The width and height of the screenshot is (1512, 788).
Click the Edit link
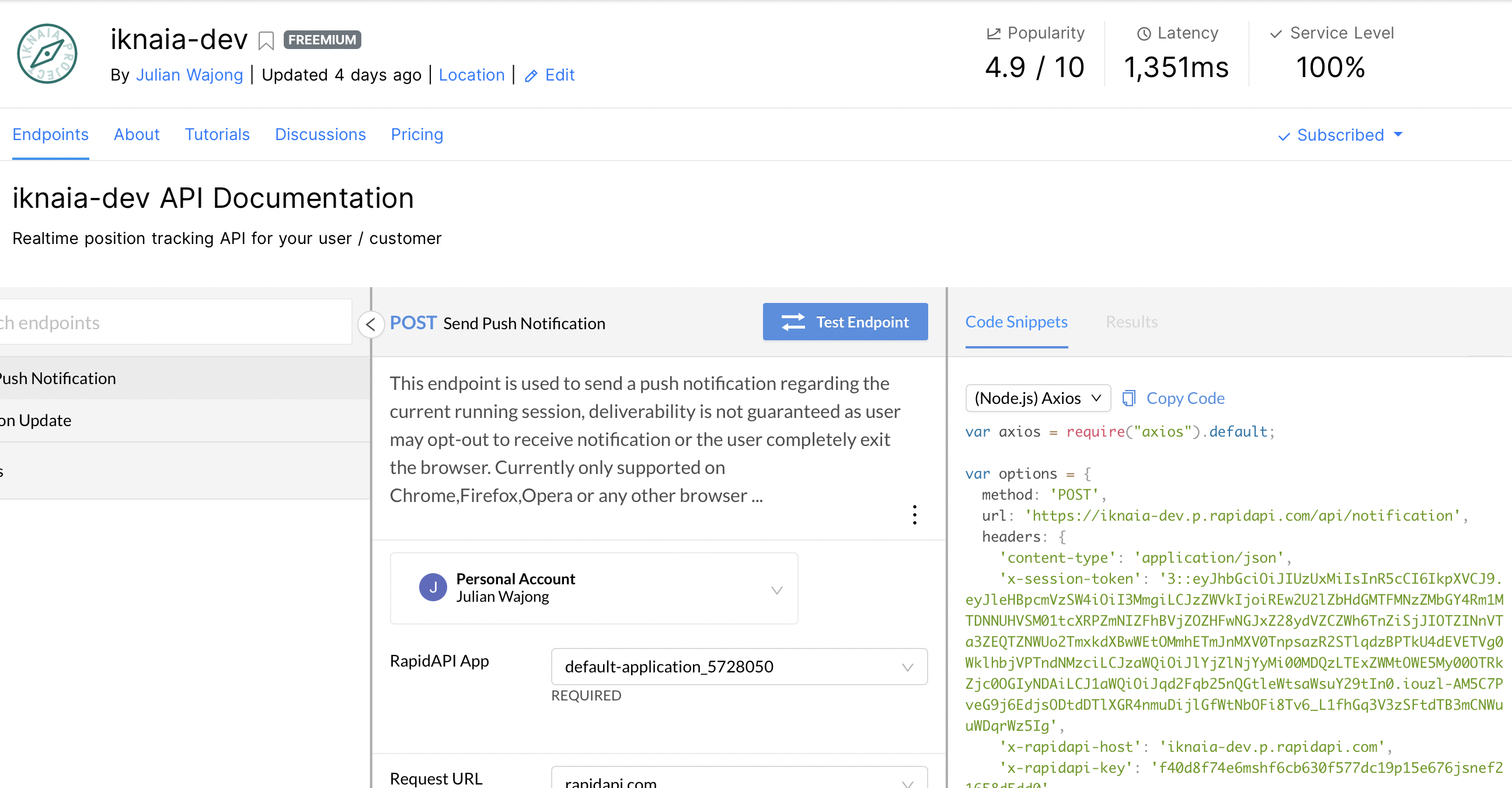(560, 75)
